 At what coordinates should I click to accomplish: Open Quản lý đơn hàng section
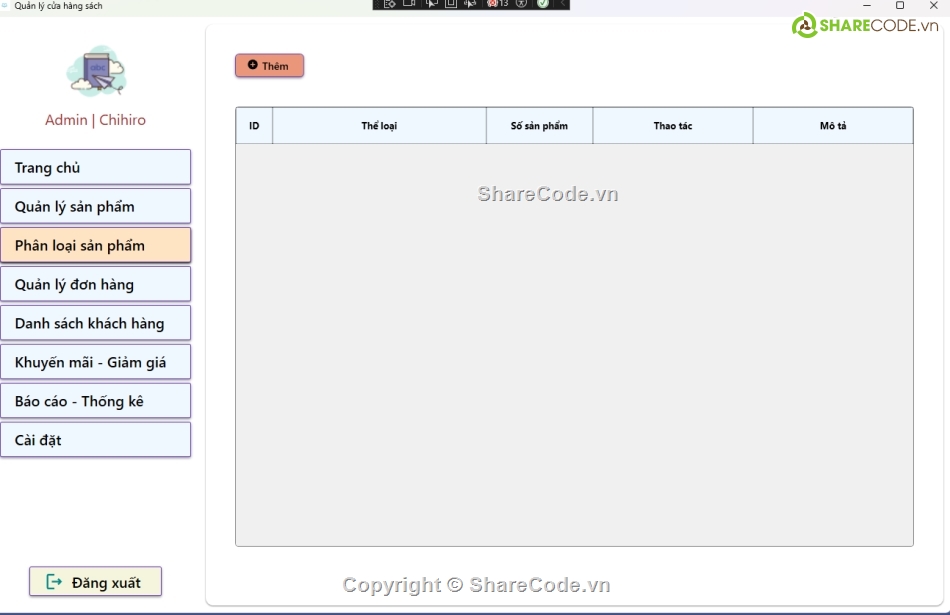95,284
